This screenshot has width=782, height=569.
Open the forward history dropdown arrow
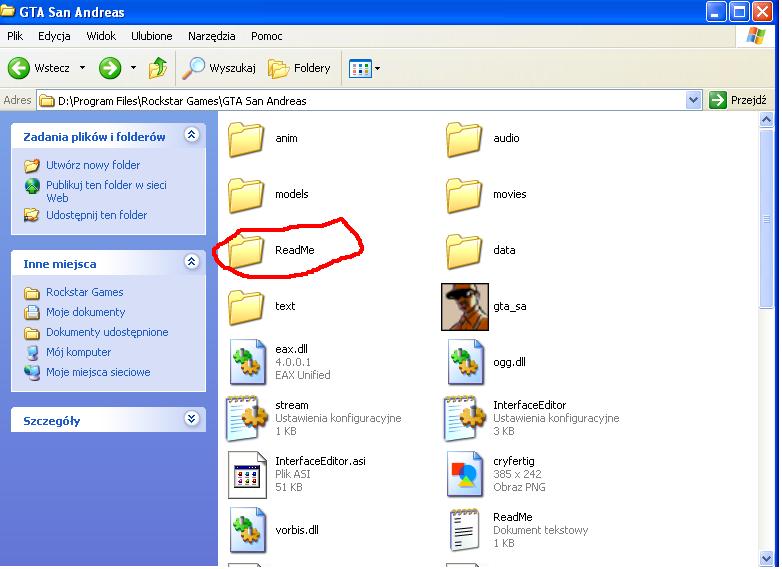pyautogui.click(x=133, y=67)
